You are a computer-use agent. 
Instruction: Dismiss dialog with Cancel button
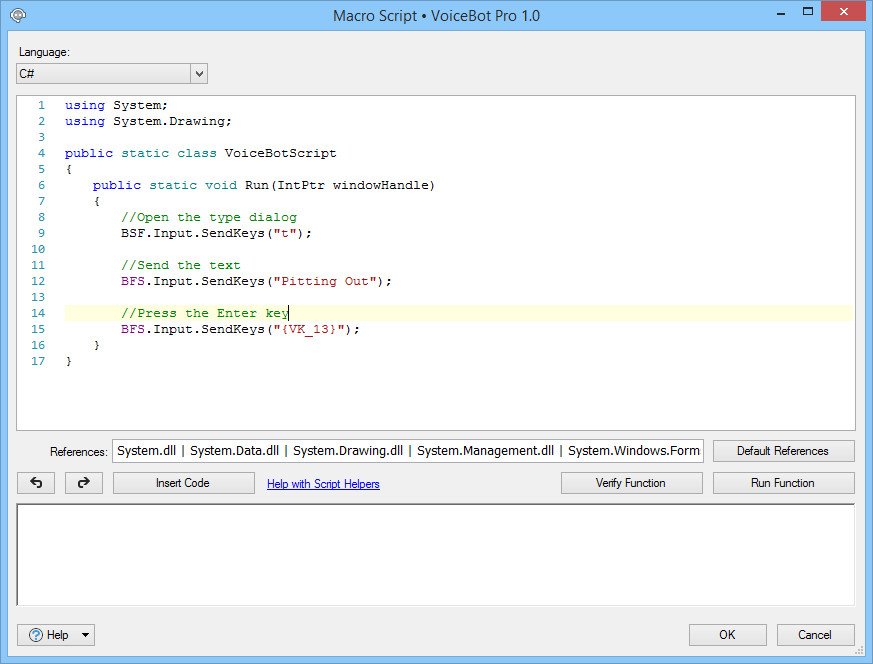tap(815, 635)
